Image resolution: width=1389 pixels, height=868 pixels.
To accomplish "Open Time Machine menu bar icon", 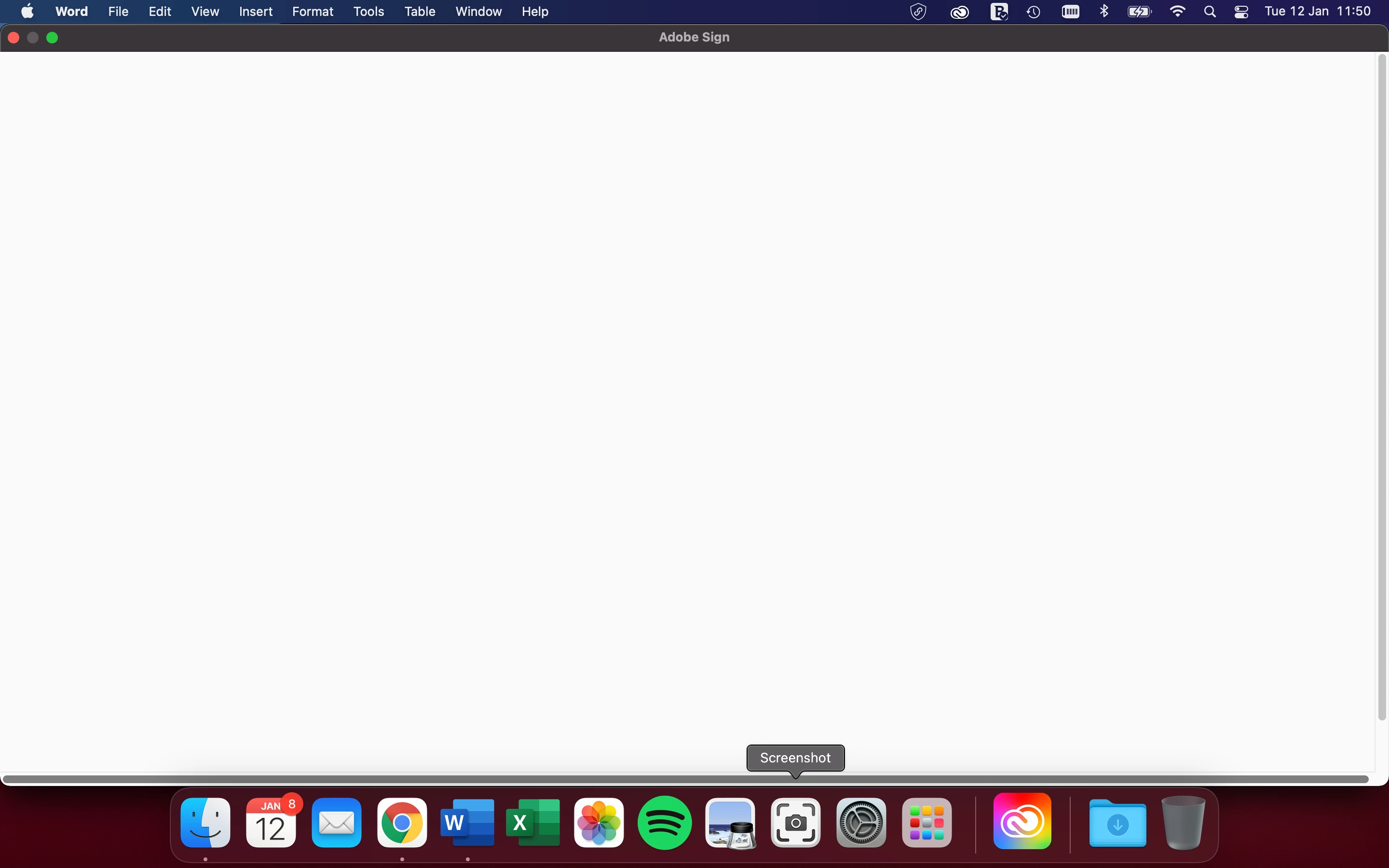I will (1034, 12).
